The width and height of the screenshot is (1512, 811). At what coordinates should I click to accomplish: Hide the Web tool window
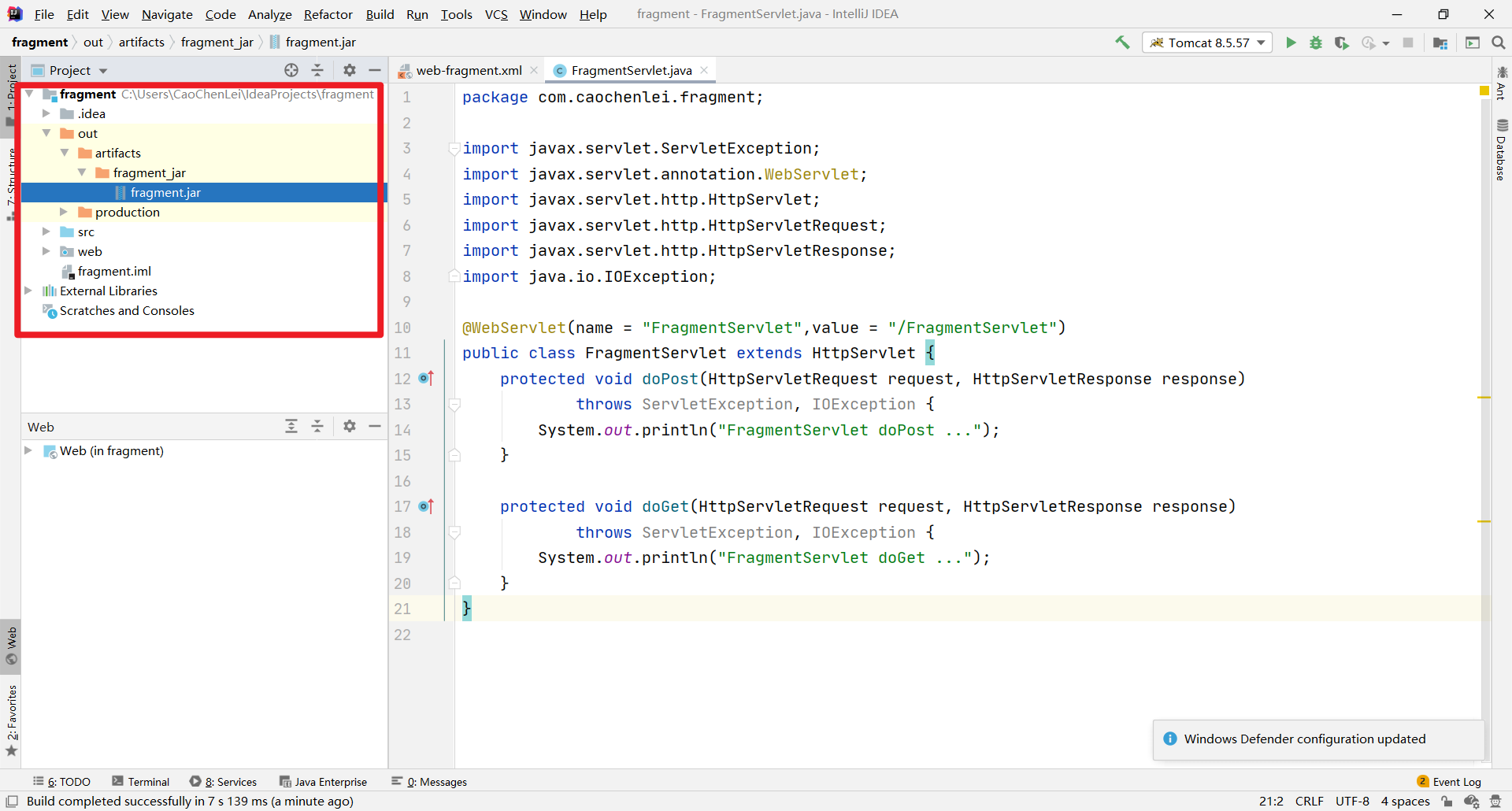[x=375, y=426]
